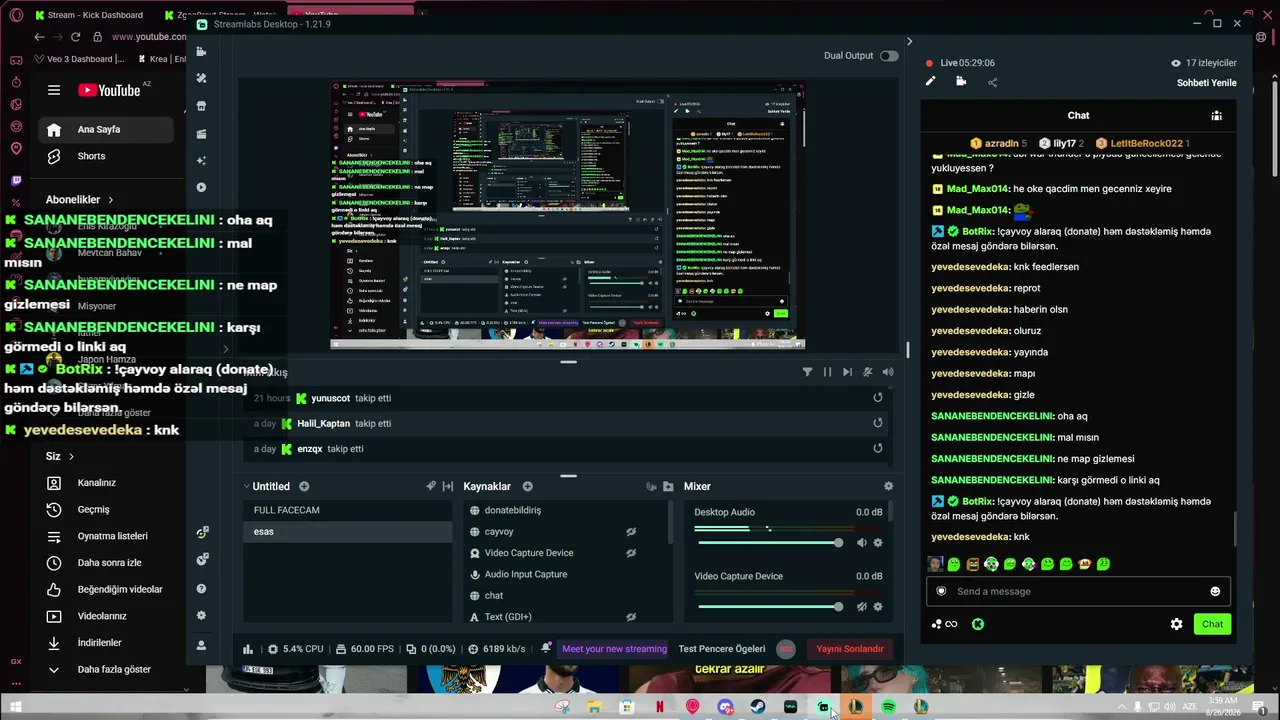Open notifications bell in status bar

coord(546,648)
